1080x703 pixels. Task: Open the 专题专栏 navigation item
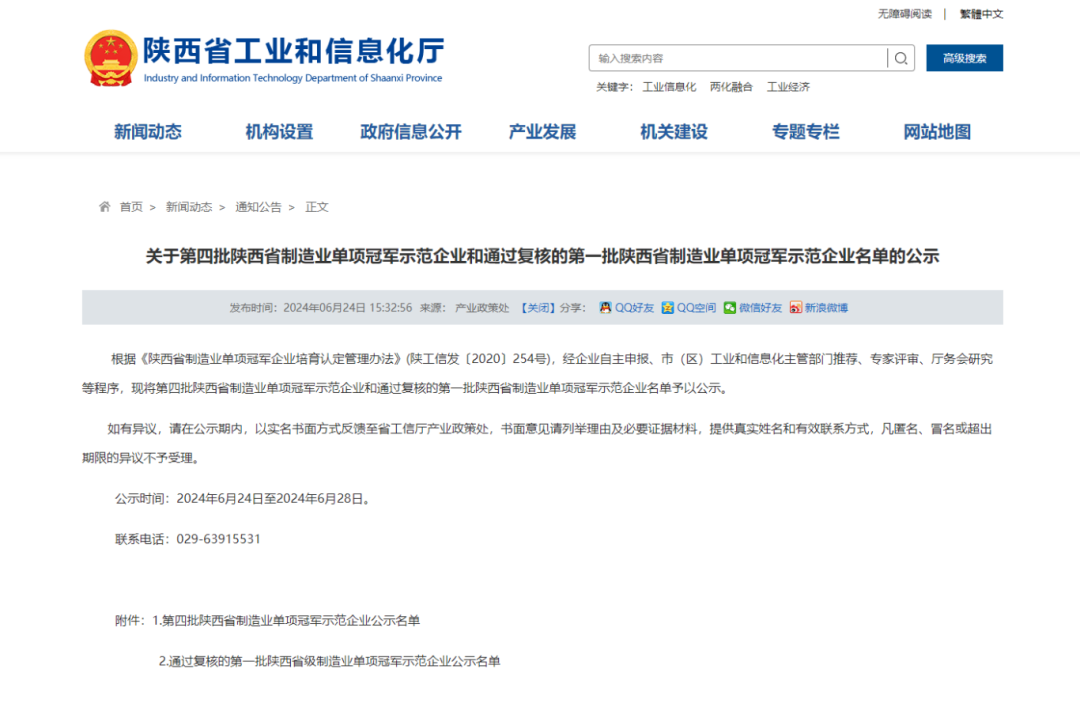point(805,132)
